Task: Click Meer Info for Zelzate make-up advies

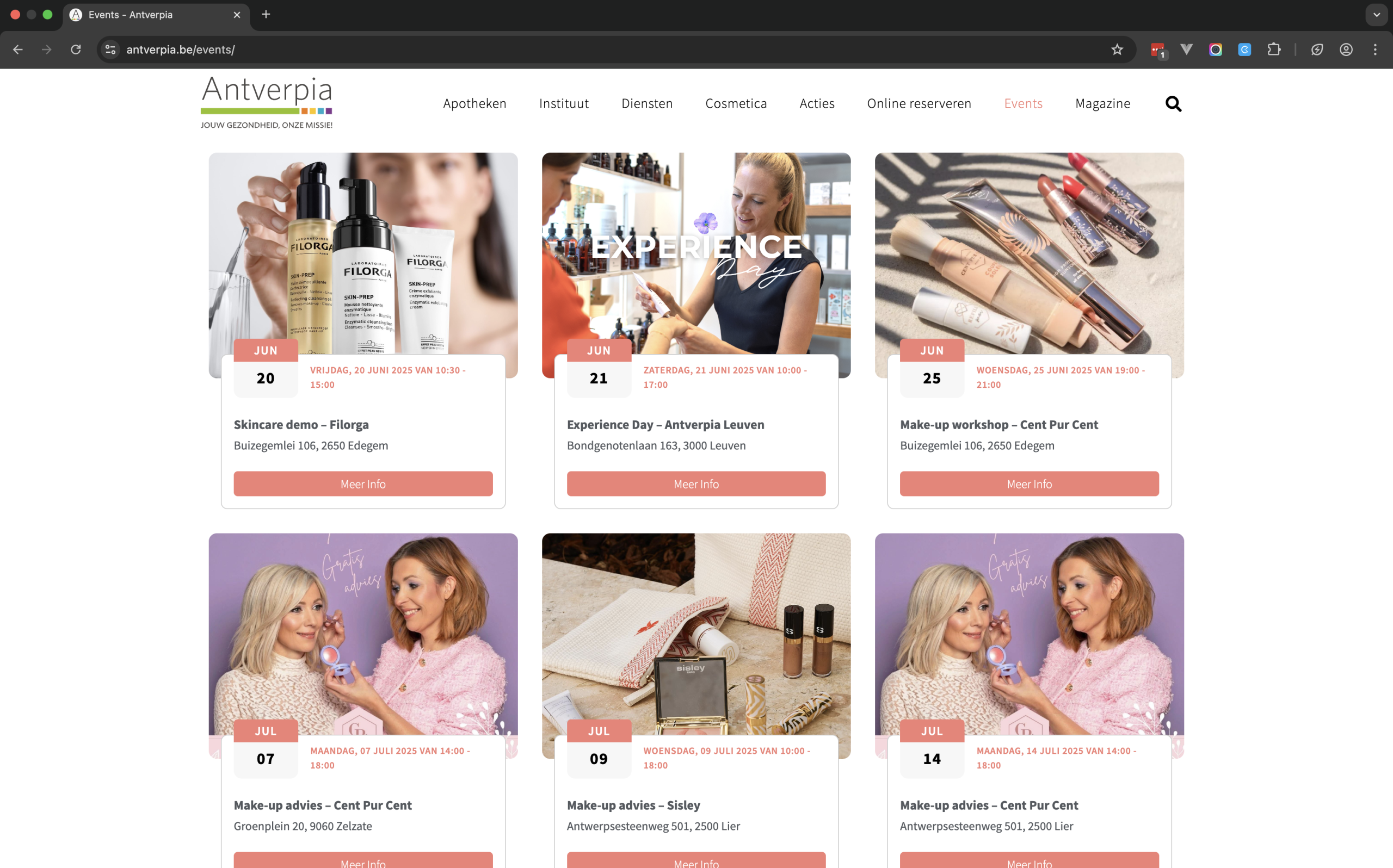Action: 363,860
